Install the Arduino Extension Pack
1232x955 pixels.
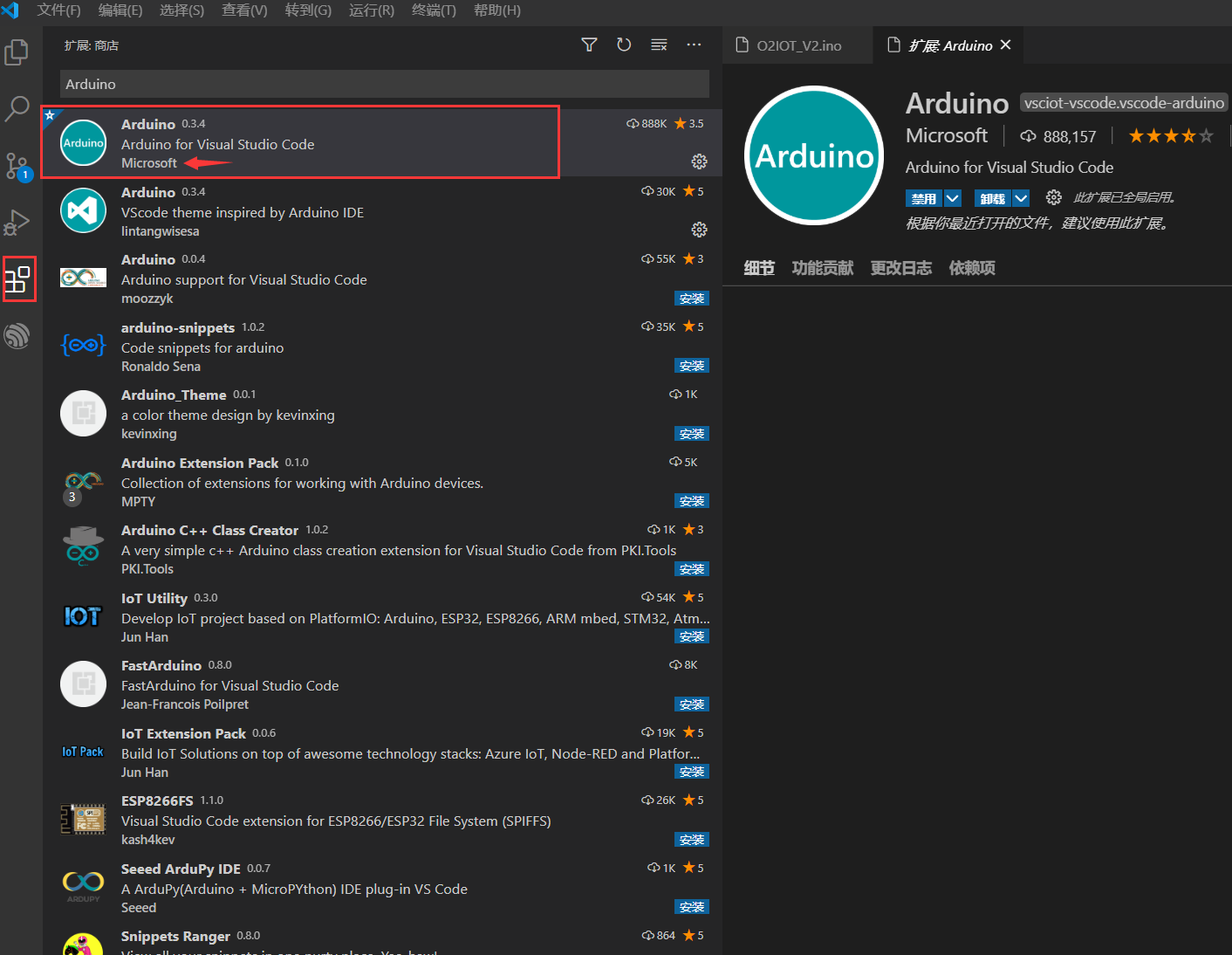(x=692, y=501)
